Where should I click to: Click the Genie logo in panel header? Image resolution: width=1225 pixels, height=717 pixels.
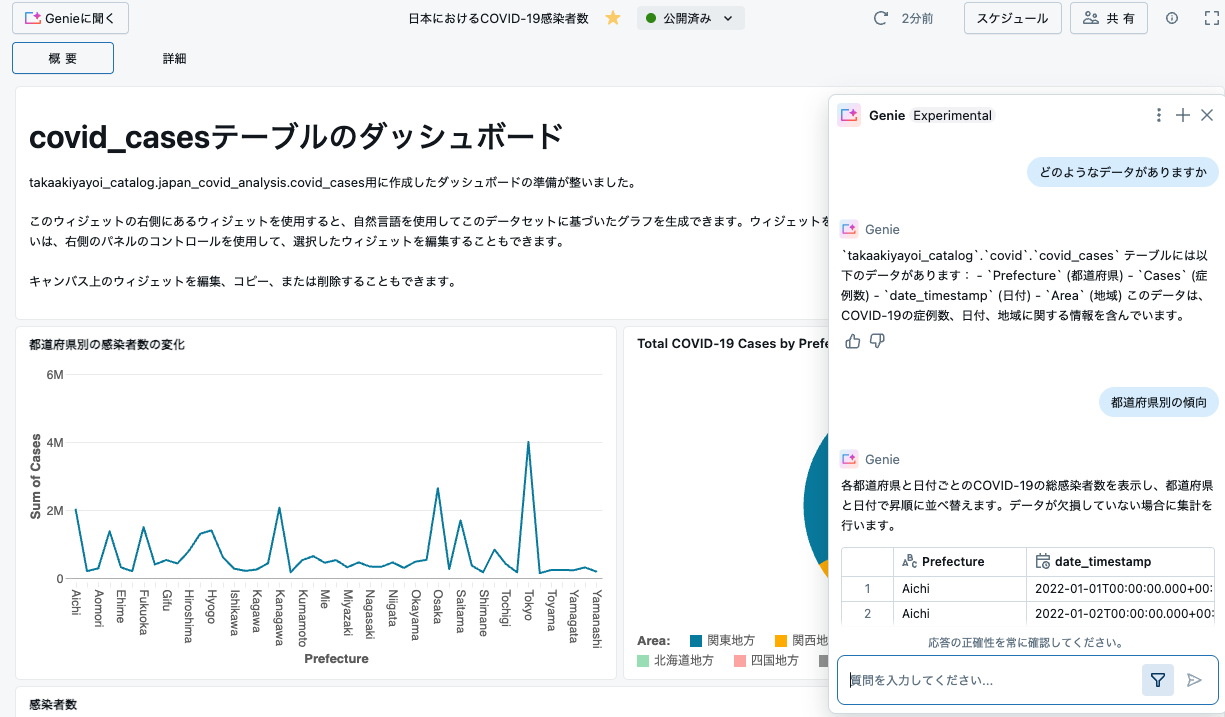(849, 115)
